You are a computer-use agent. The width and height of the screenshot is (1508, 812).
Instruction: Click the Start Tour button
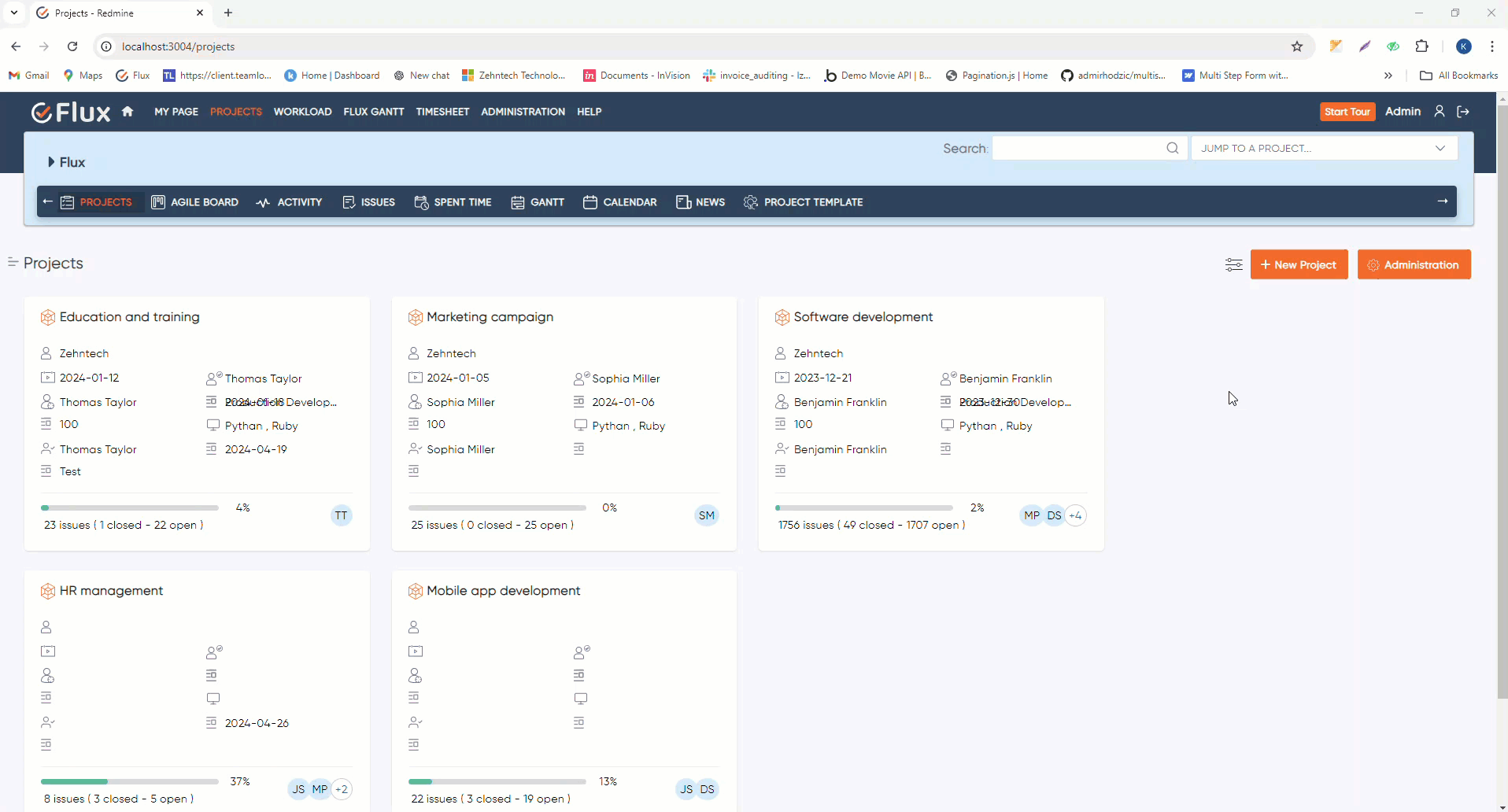[x=1347, y=112]
